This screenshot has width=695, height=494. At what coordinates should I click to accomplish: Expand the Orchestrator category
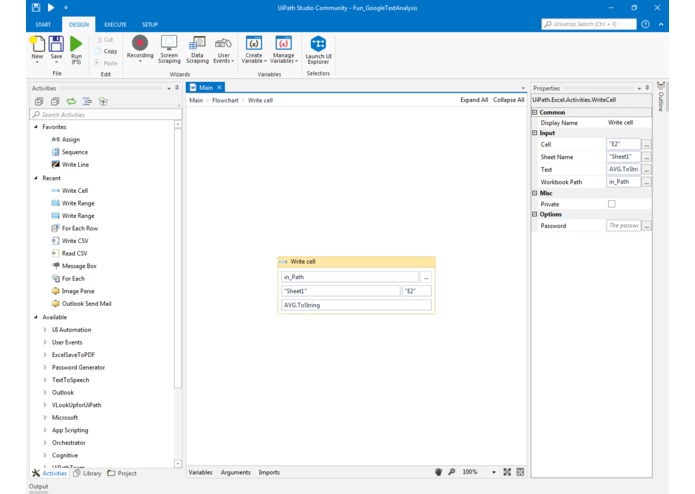coord(45,443)
